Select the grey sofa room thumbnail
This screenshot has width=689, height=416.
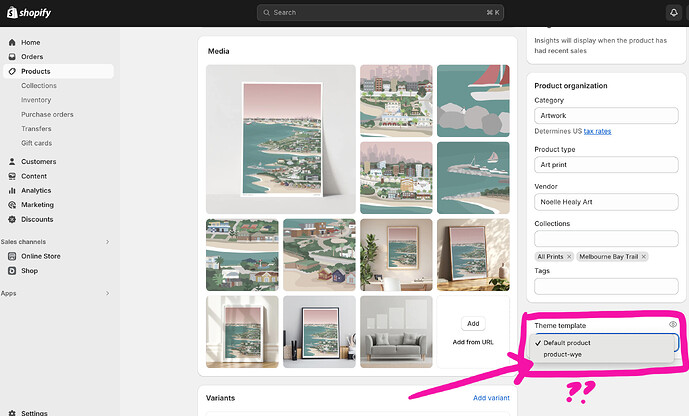396,332
